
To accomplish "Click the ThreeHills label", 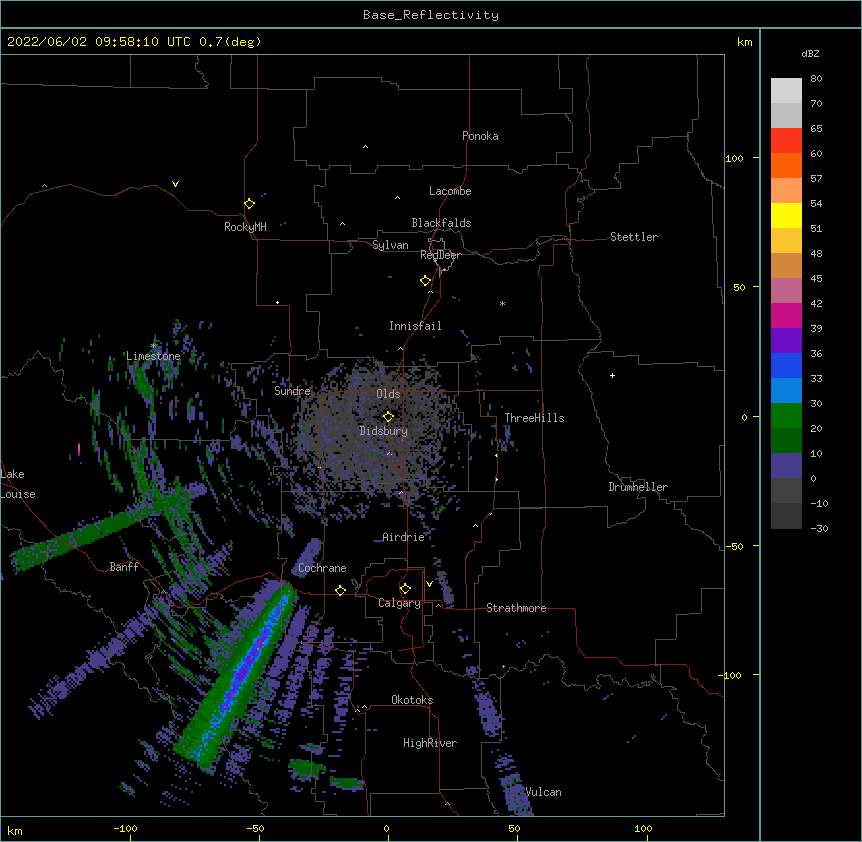I will click(534, 418).
